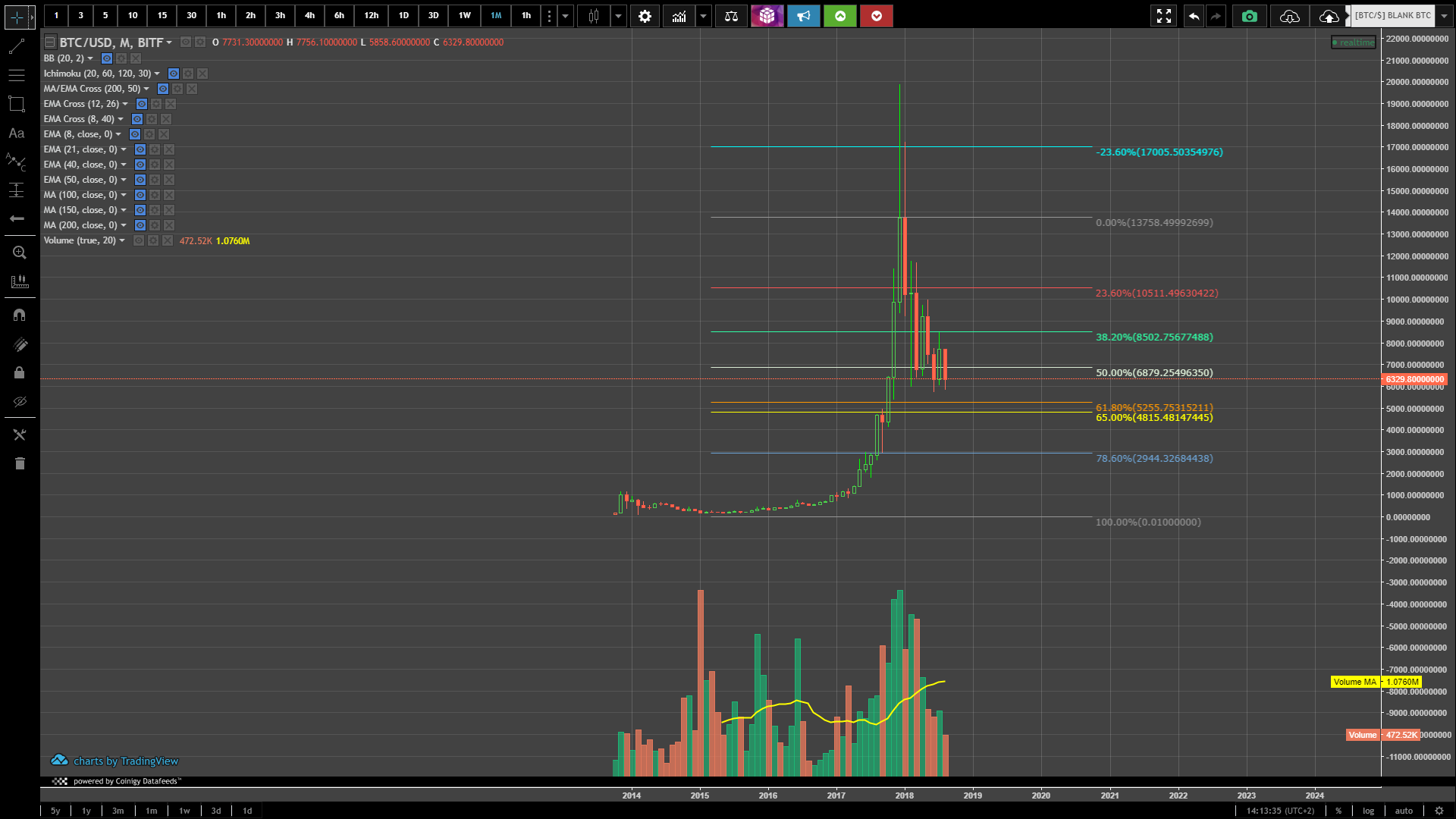Select the 12h timeframe
Viewport: 1456px width, 819px height.
[372, 16]
